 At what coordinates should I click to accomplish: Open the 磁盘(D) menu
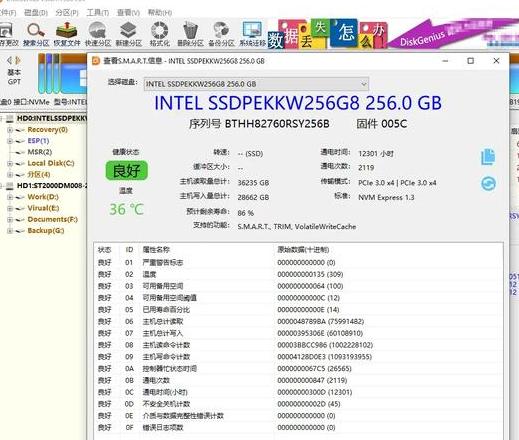36,13
